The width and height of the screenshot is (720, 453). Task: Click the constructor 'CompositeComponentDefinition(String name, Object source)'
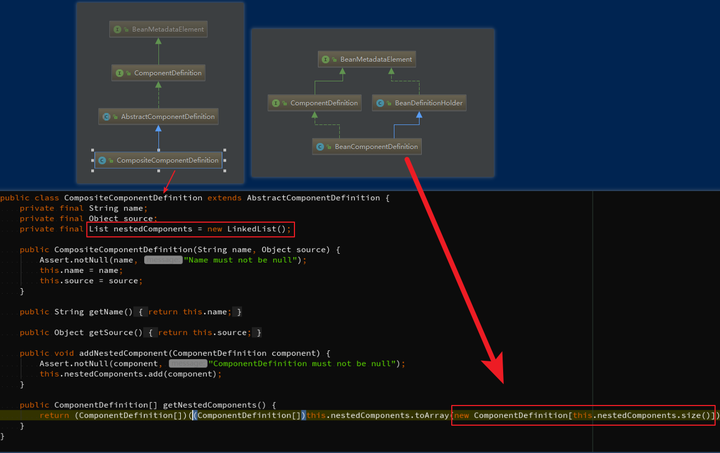tap(192, 250)
